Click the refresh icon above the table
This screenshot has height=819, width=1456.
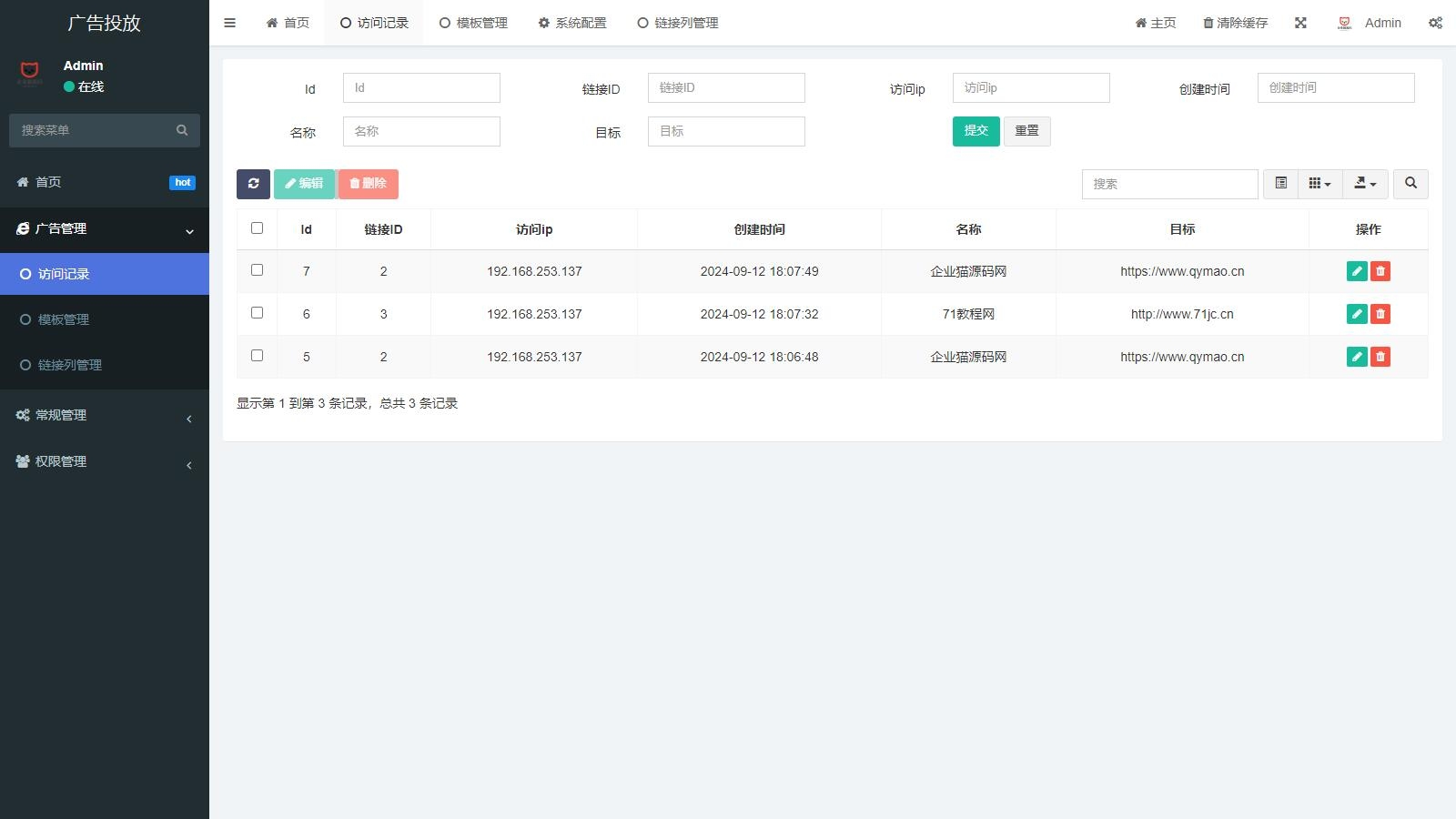(x=253, y=184)
